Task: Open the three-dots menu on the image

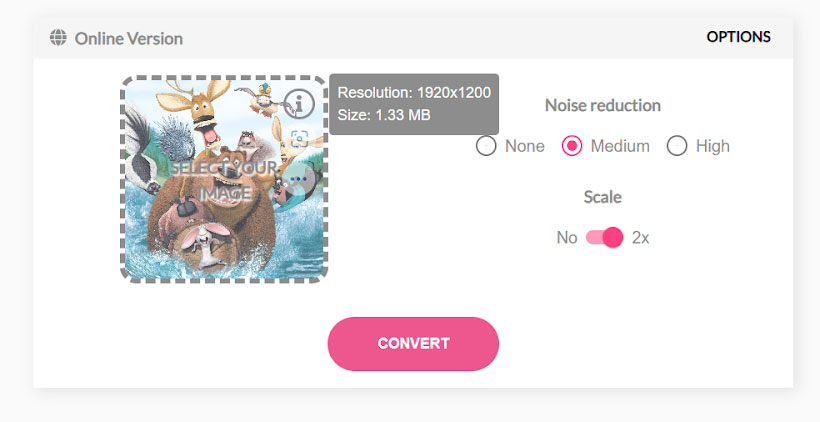Action: click(x=299, y=178)
